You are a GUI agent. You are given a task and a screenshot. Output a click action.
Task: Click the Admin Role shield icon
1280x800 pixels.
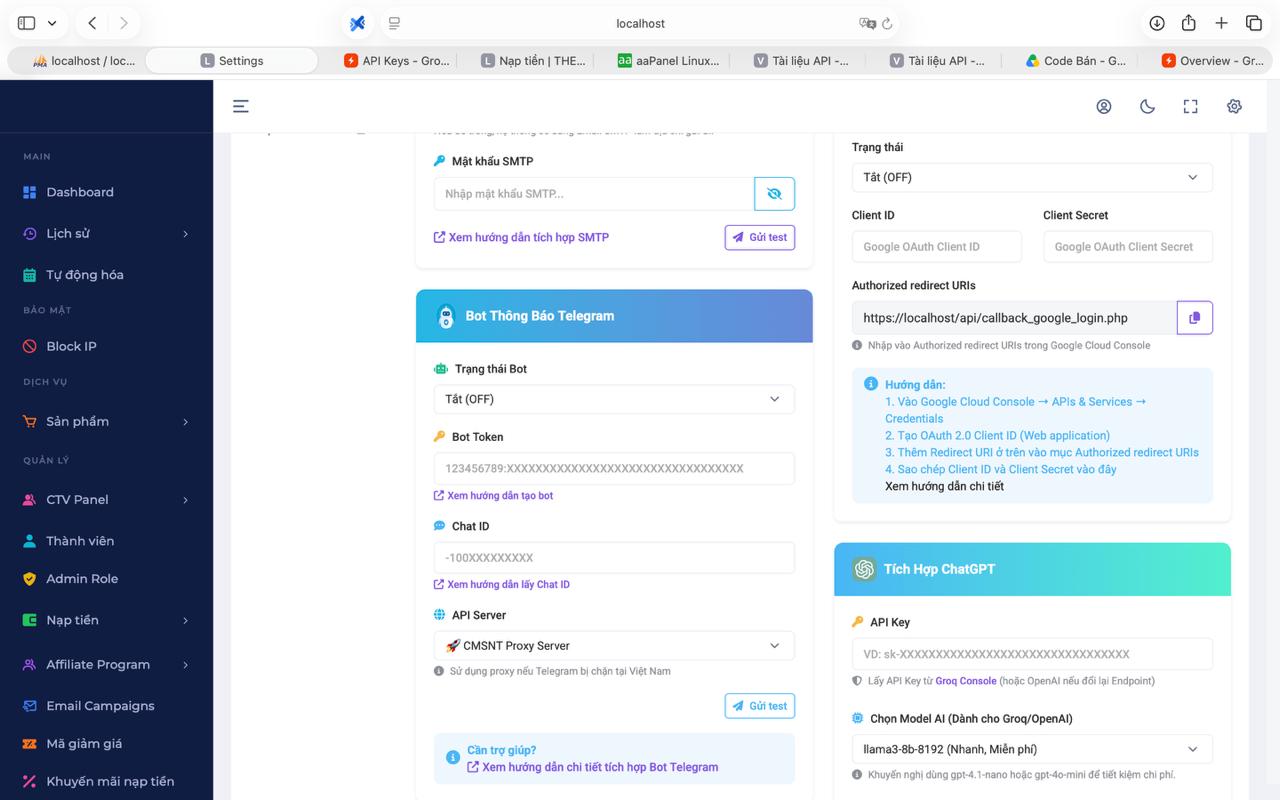(29, 579)
